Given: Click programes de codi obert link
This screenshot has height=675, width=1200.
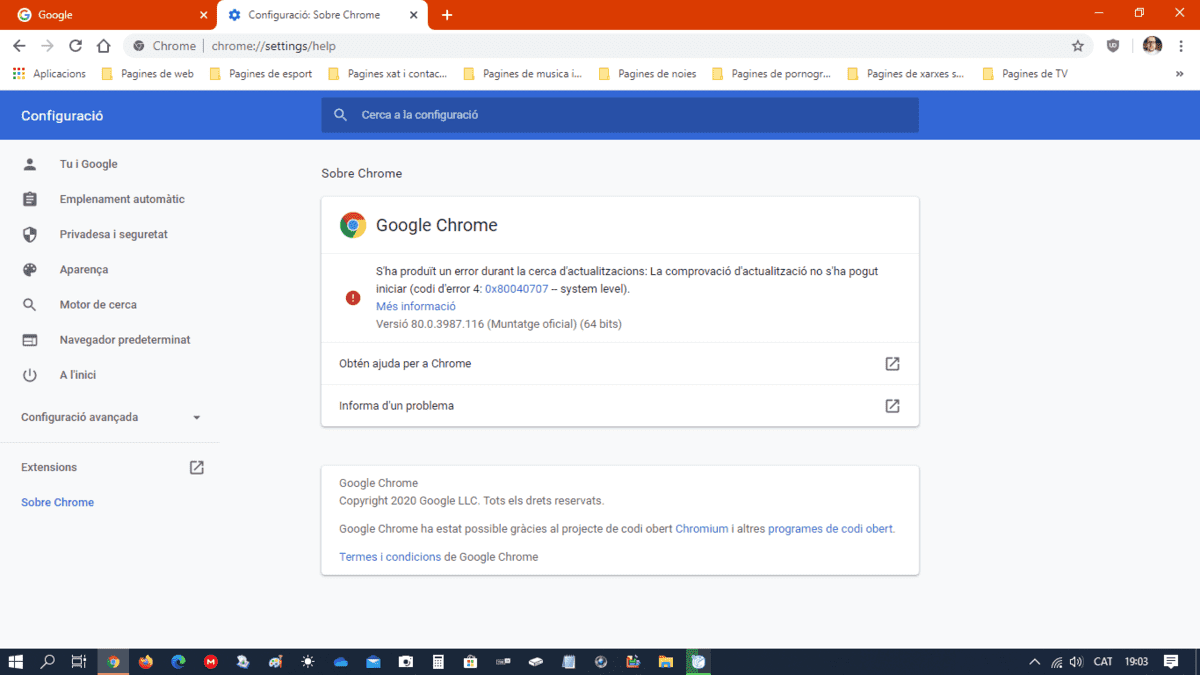Looking at the screenshot, I should coord(830,529).
